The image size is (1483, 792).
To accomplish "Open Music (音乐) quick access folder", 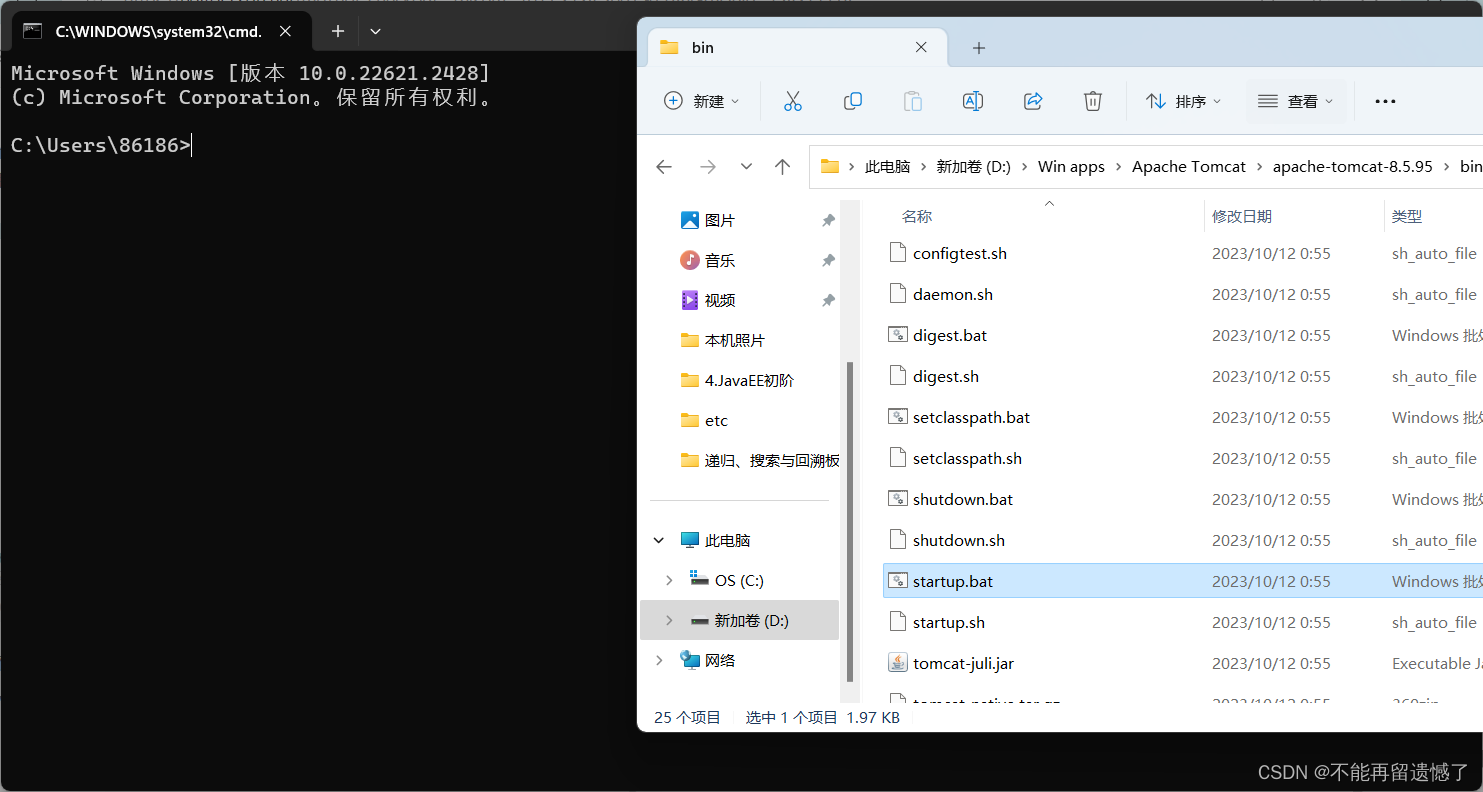I will [708, 260].
